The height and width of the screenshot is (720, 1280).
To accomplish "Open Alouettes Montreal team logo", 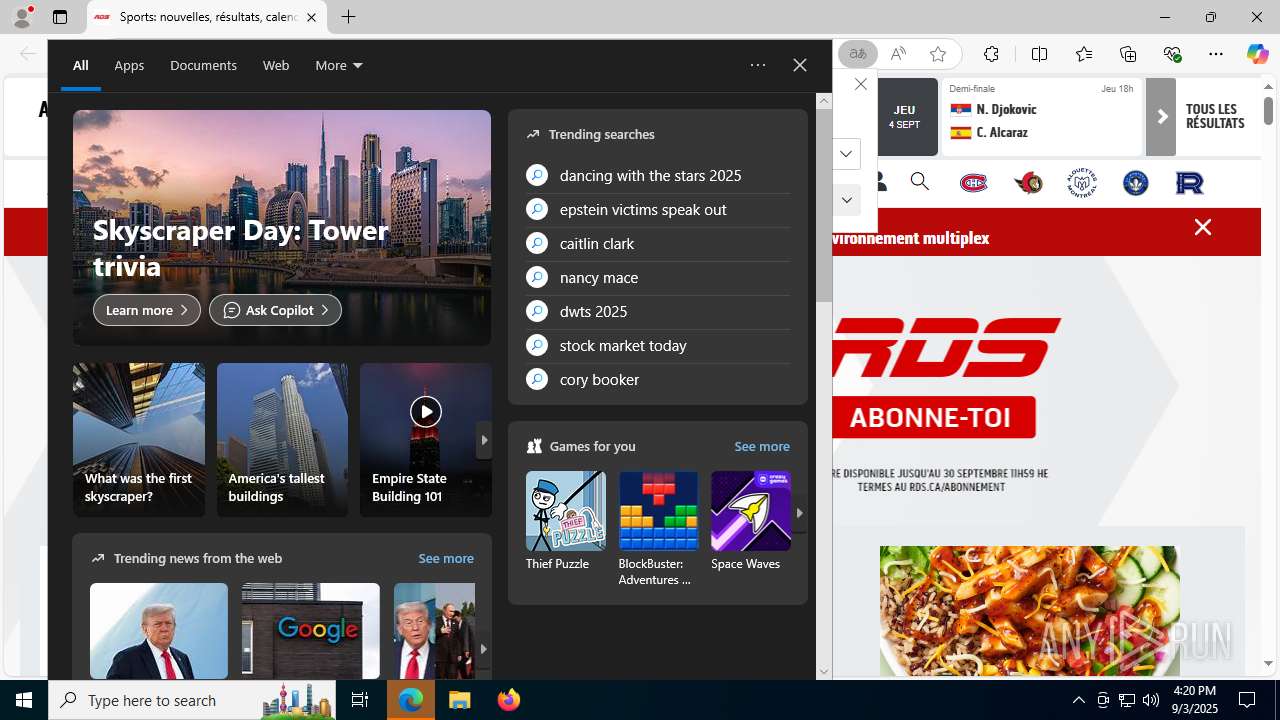I will pos(1082,183).
